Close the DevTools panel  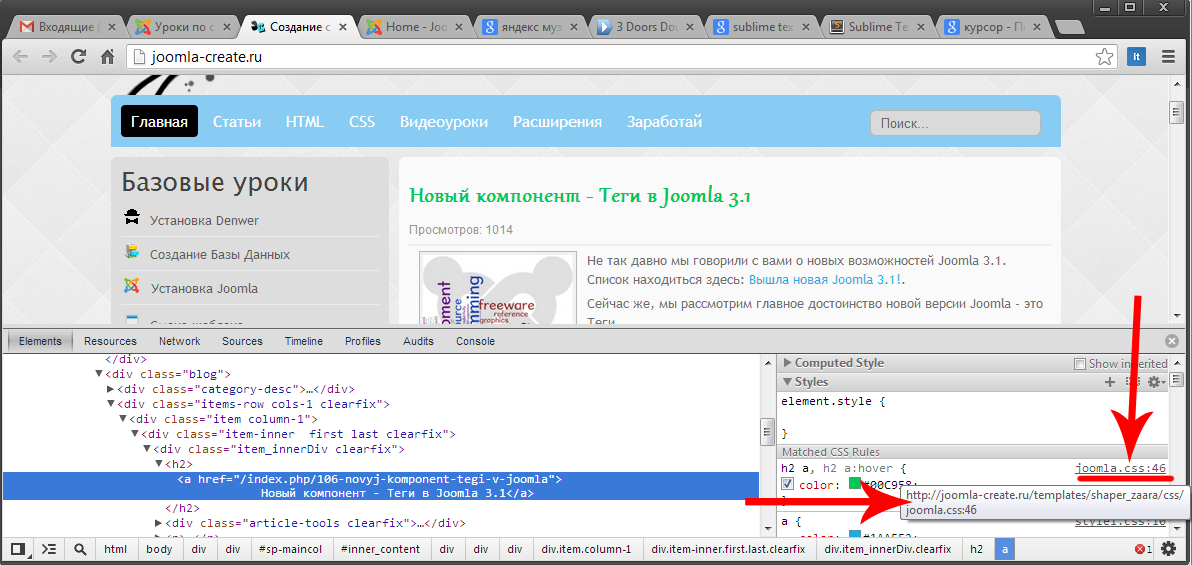(x=1172, y=341)
